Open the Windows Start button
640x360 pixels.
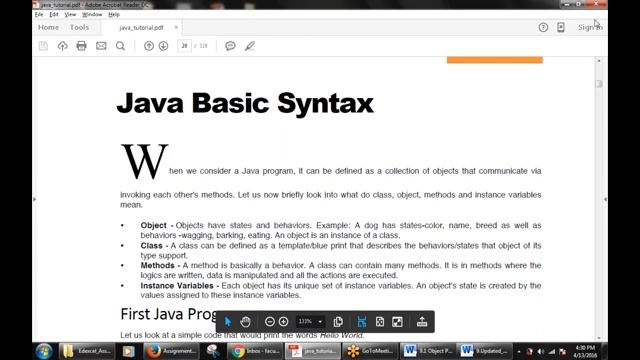[x=44, y=351]
